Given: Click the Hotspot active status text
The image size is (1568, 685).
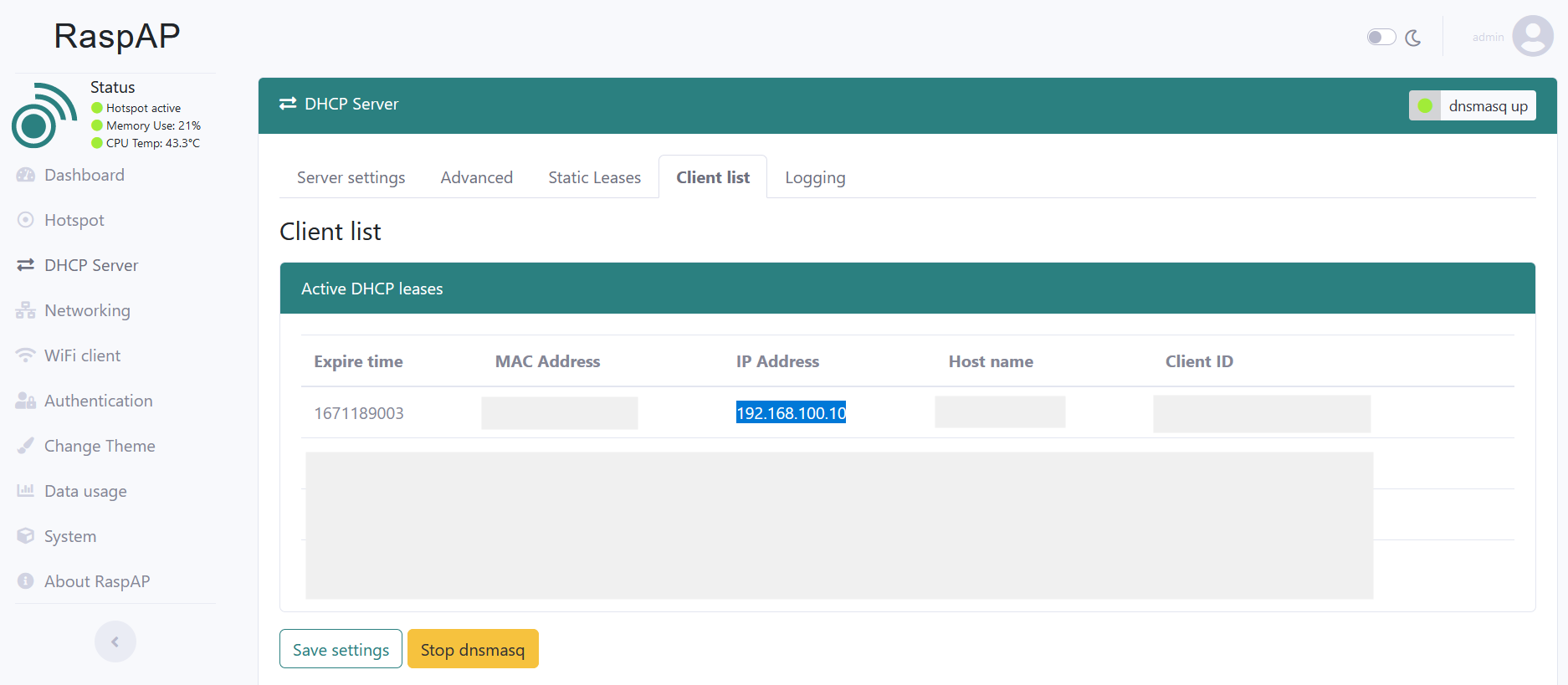Looking at the screenshot, I should [x=143, y=108].
